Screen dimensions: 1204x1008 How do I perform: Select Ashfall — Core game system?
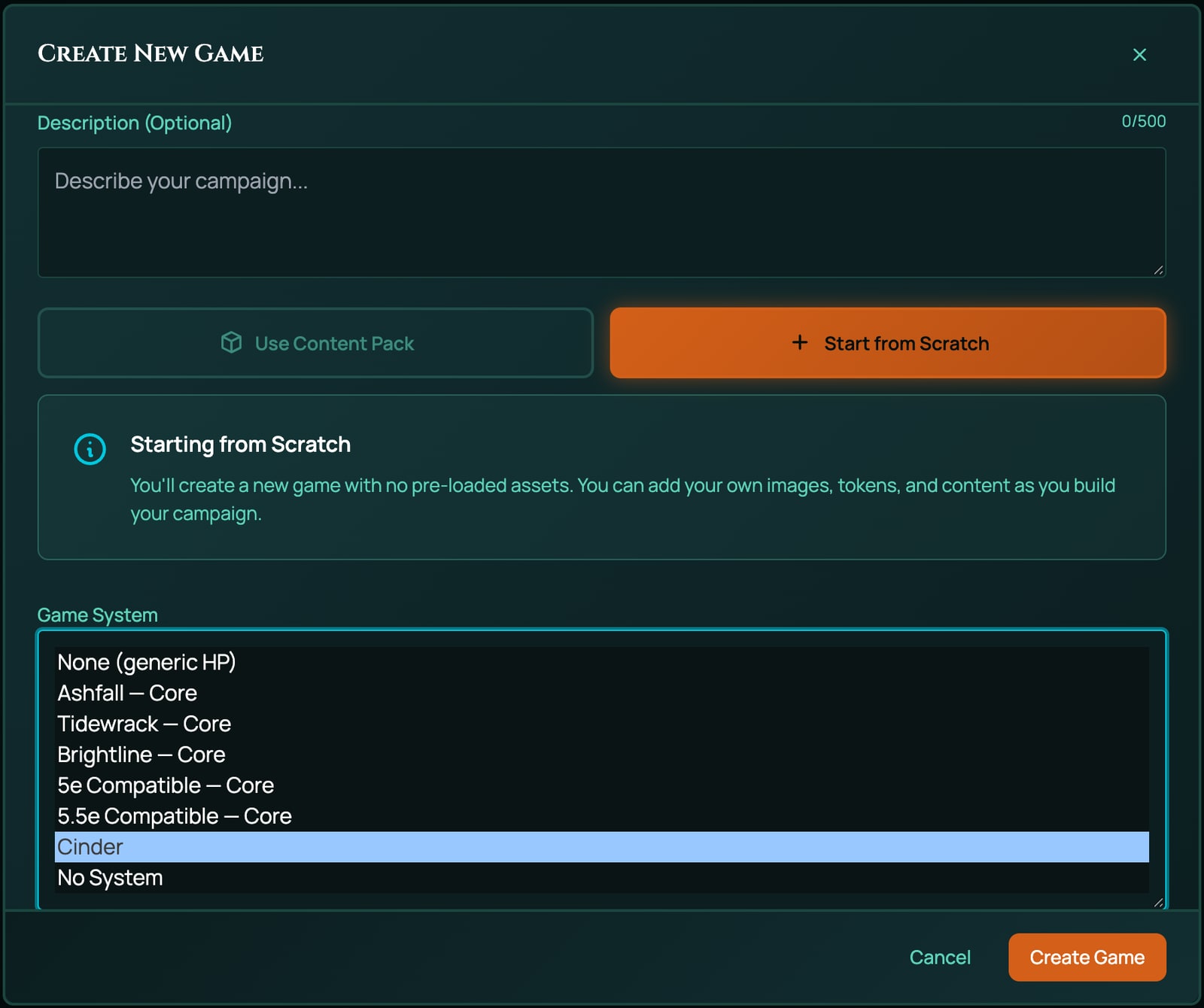pyautogui.click(x=601, y=693)
